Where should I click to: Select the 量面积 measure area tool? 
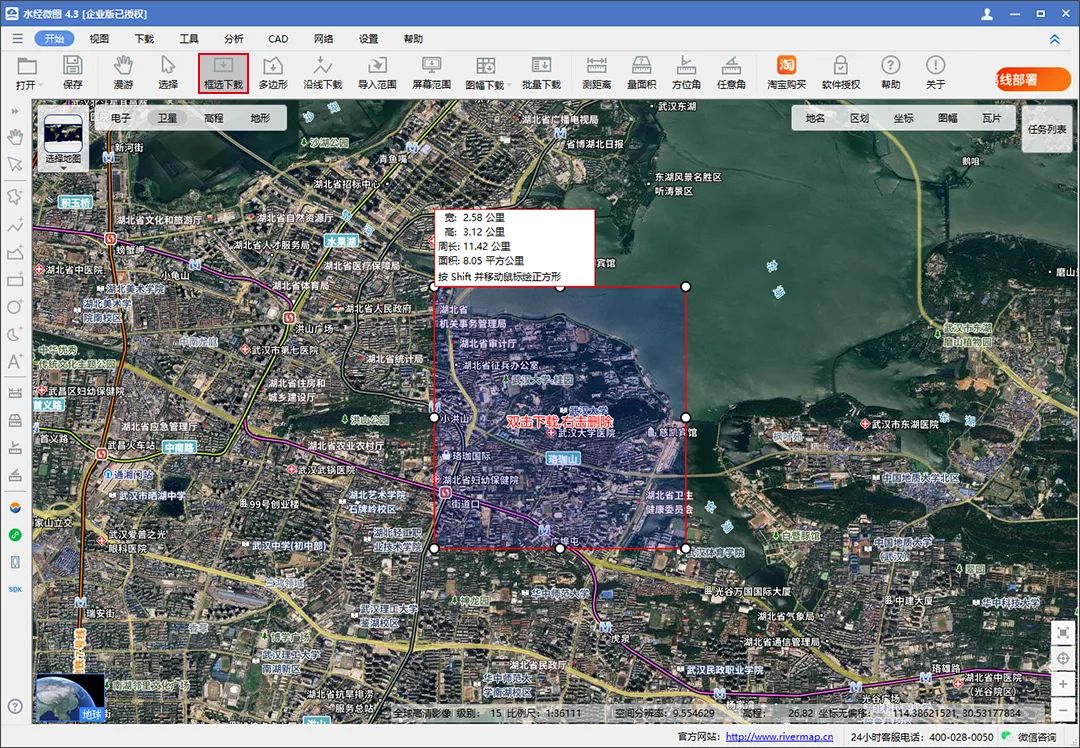641,72
